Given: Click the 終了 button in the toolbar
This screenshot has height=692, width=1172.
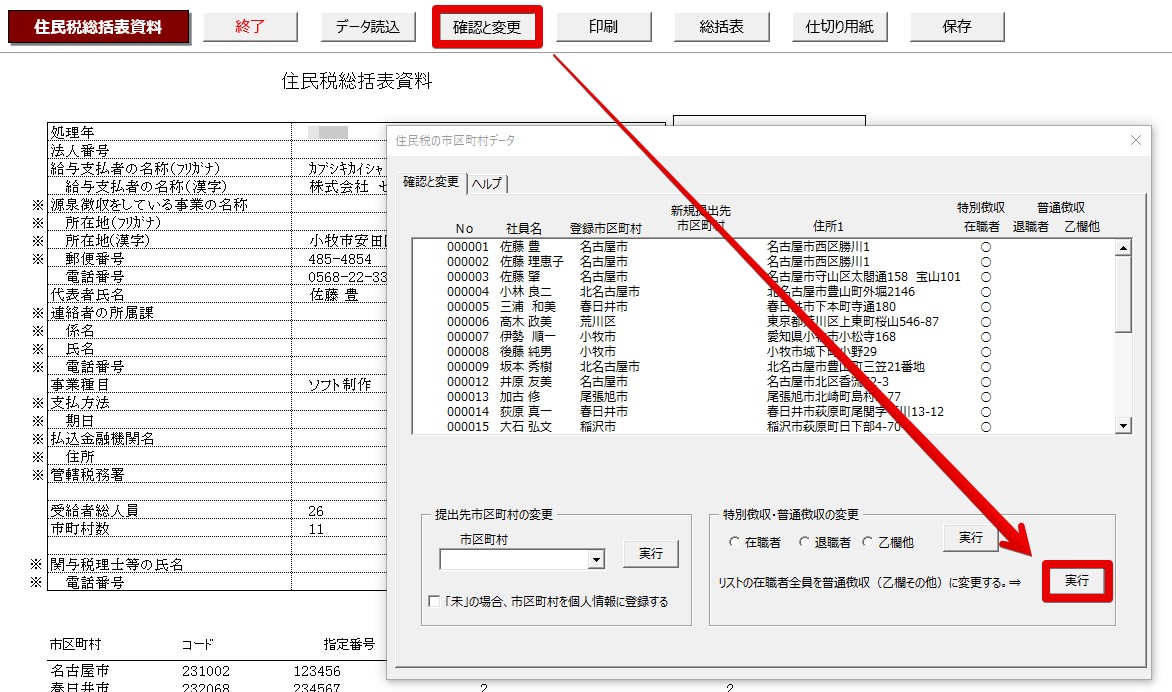Looking at the screenshot, I should coord(250,27).
